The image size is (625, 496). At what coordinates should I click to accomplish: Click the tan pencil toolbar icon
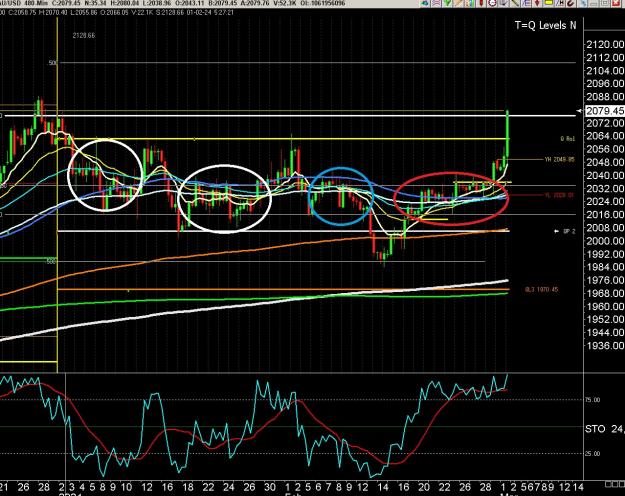coord(458,3)
